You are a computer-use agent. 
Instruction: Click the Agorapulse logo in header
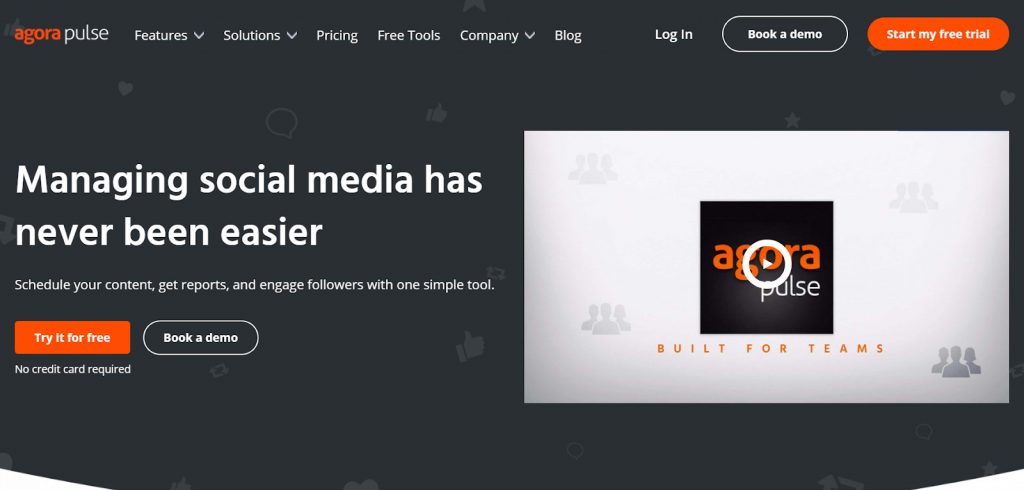[x=61, y=34]
